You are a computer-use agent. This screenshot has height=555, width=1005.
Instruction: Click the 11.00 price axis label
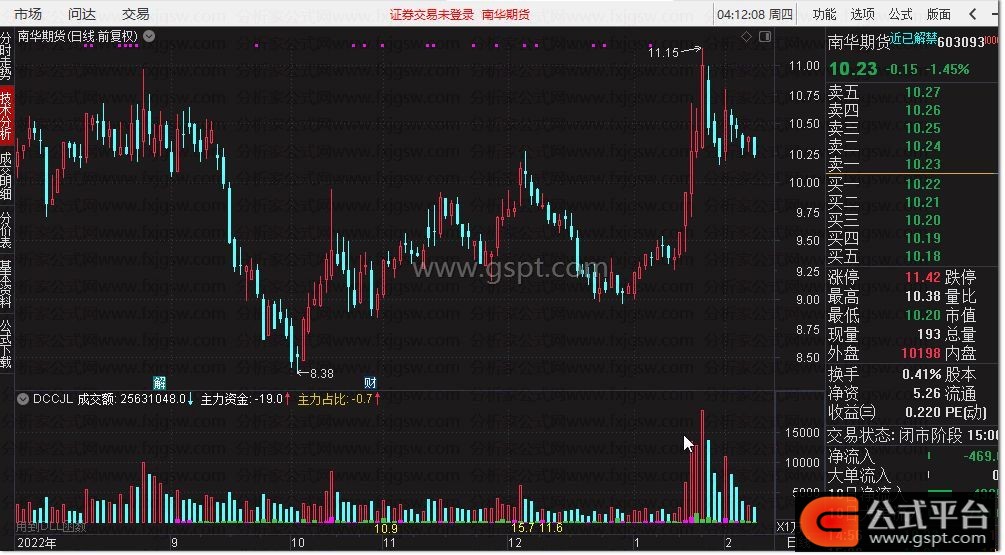click(x=804, y=65)
